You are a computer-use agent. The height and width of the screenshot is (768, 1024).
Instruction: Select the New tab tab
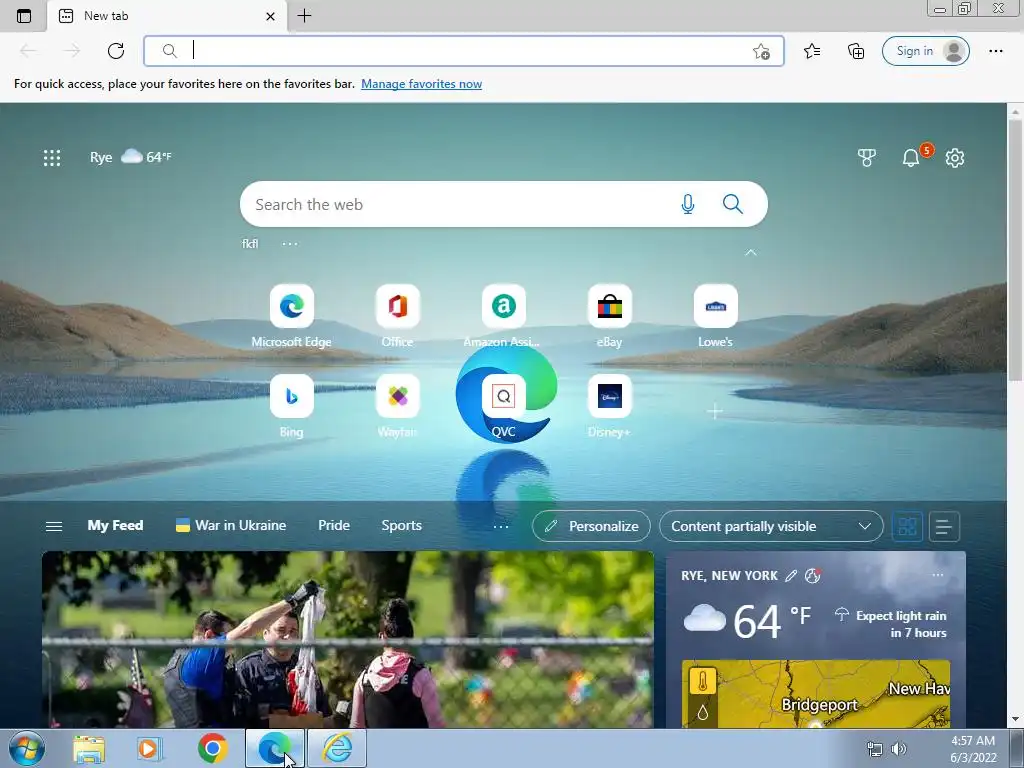coord(167,16)
